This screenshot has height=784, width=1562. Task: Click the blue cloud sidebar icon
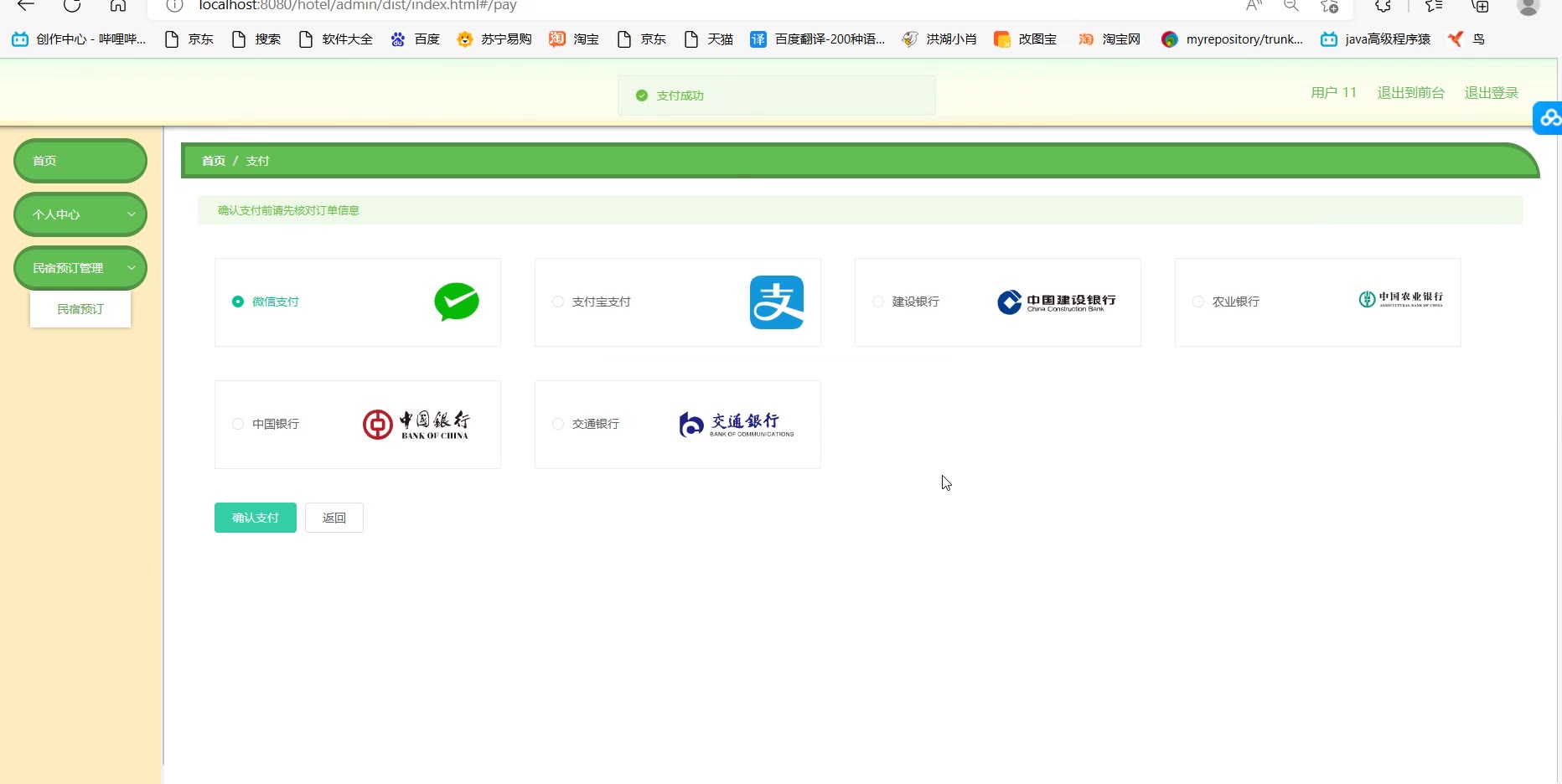1549,118
